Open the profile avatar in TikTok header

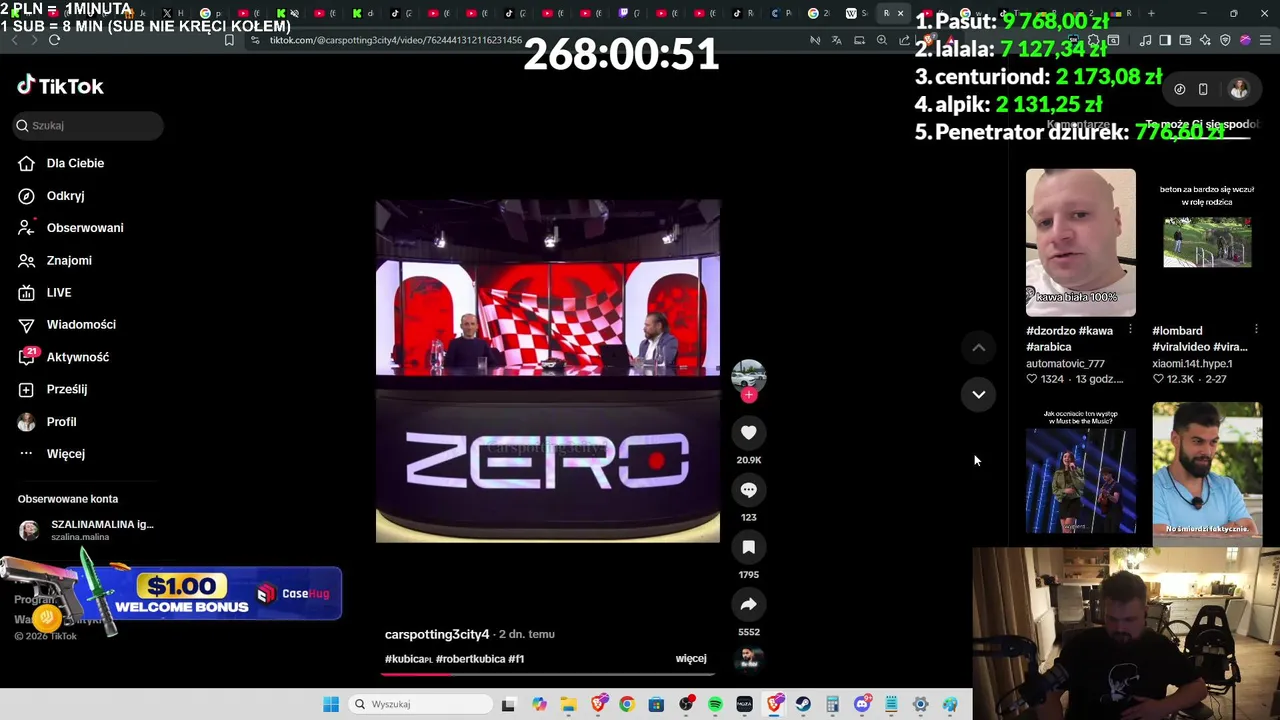click(1239, 89)
